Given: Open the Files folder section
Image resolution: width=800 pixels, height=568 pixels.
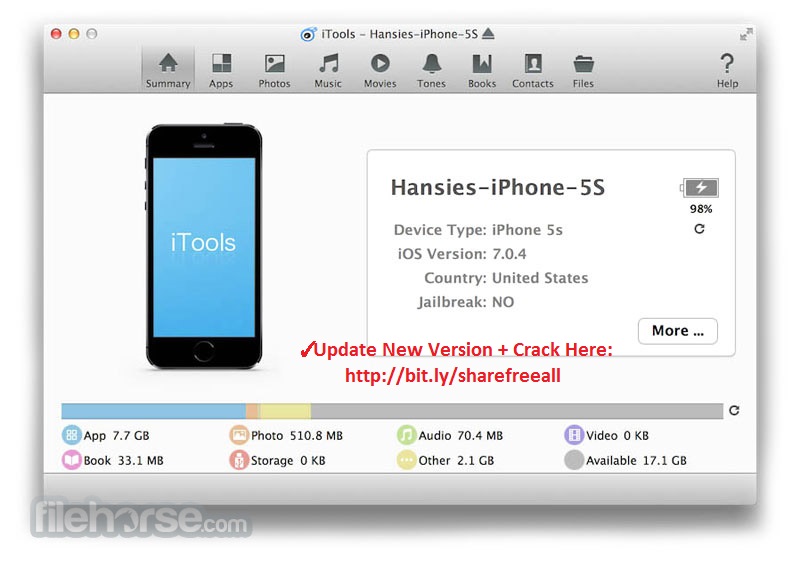Looking at the screenshot, I should [583, 70].
